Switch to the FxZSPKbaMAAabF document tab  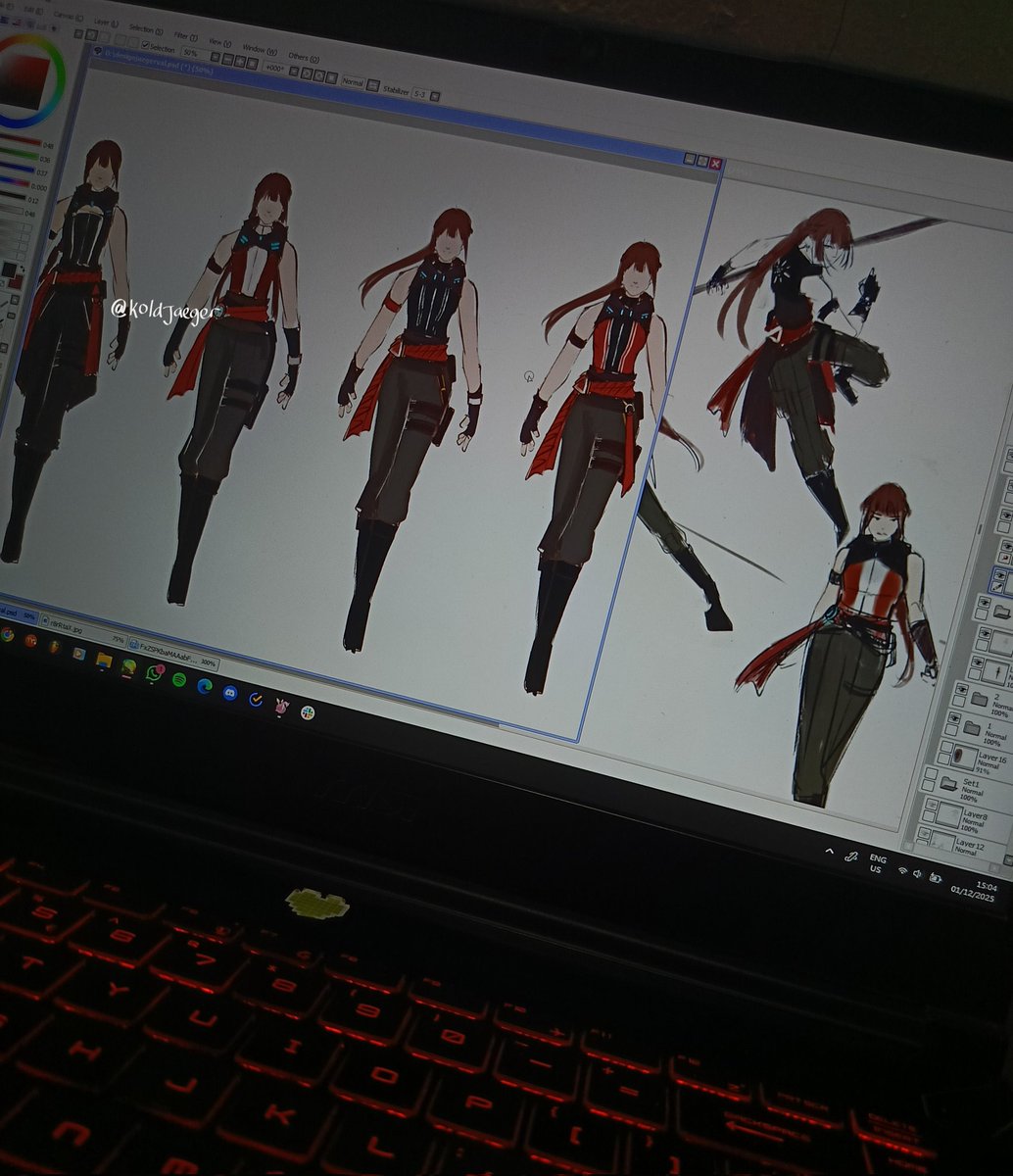174,654
